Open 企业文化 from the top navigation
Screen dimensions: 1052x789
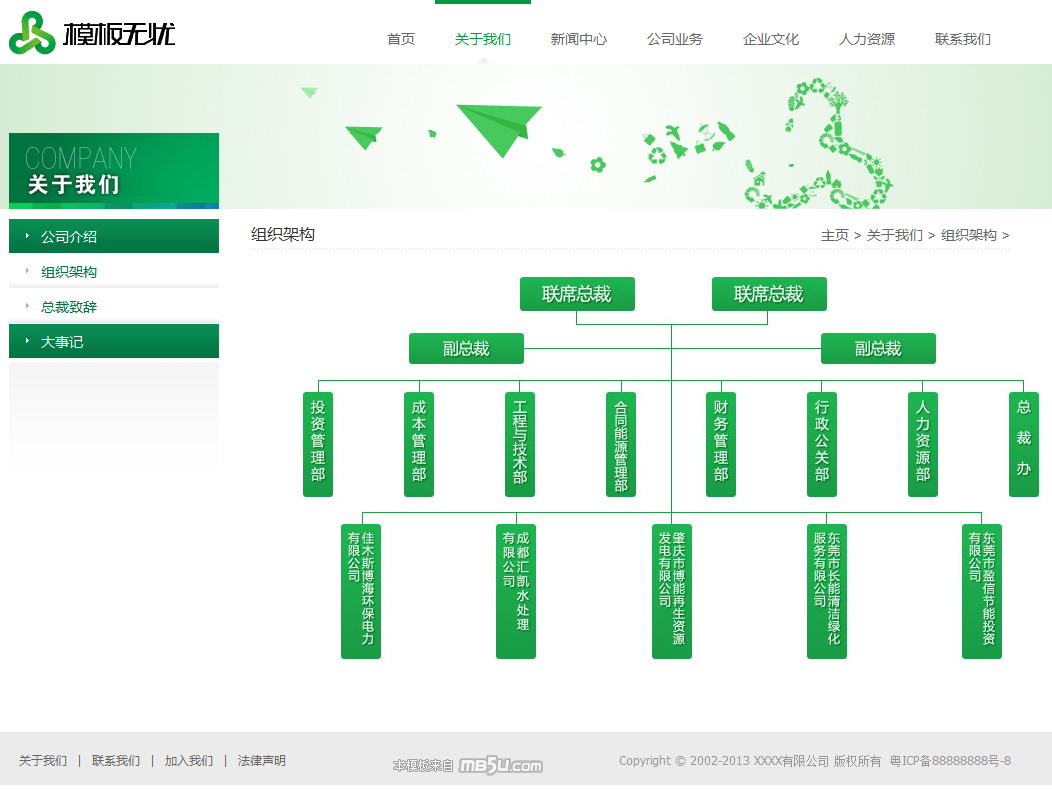click(771, 39)
